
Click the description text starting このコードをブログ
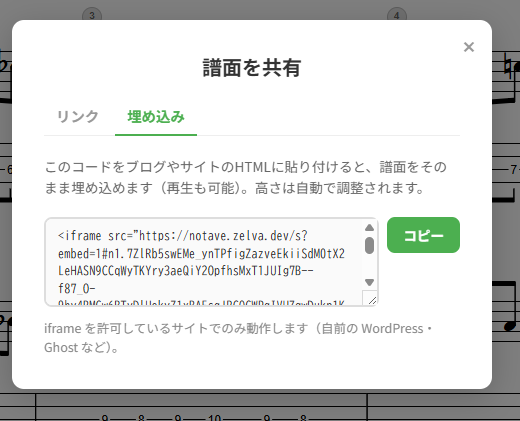pos(245,177)
